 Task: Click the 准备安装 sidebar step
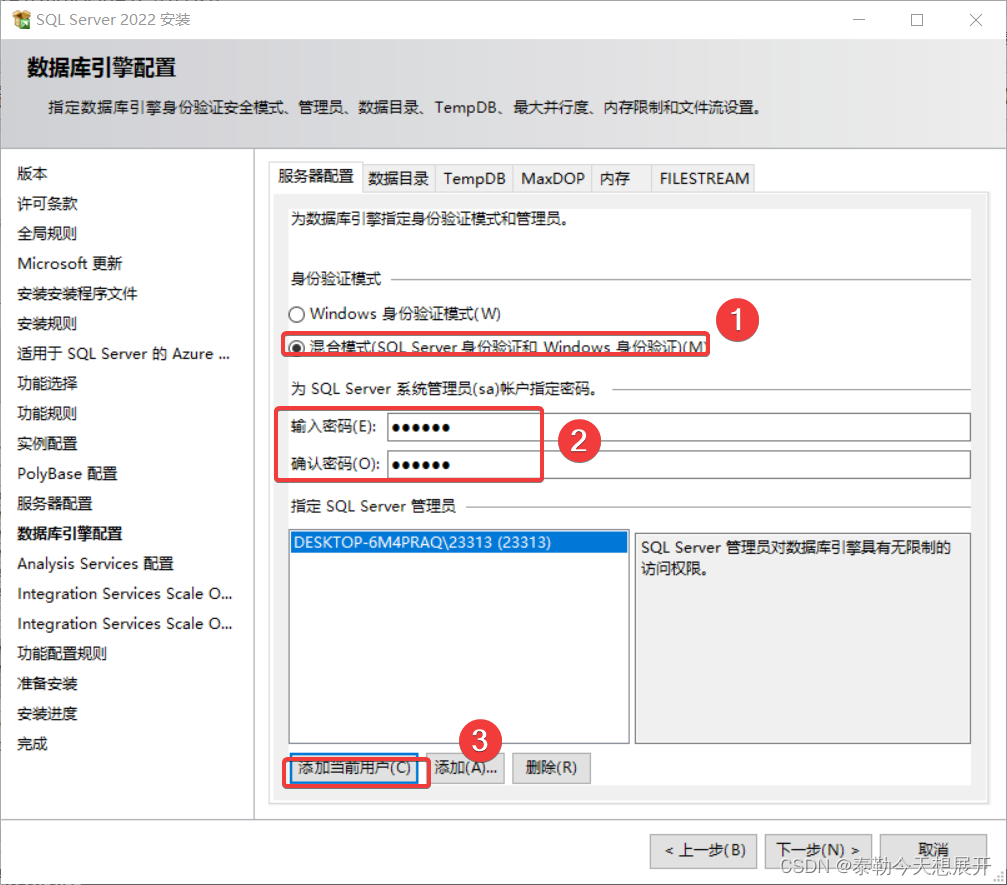tap(47, 684)
